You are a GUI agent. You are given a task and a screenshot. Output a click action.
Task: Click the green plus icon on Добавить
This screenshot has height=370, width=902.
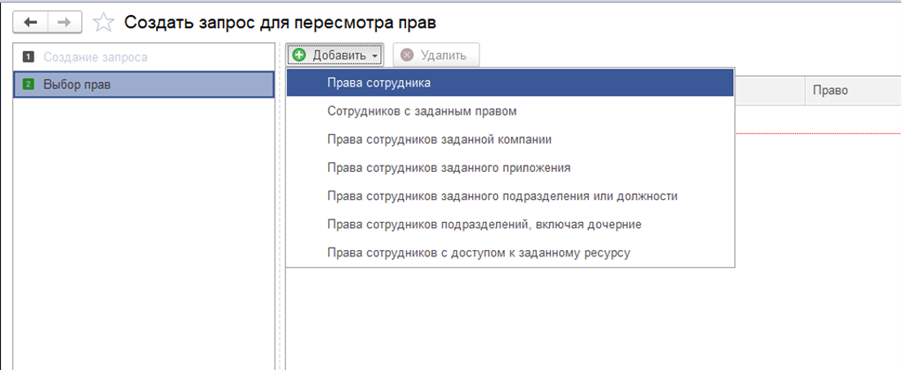[299, 55]
